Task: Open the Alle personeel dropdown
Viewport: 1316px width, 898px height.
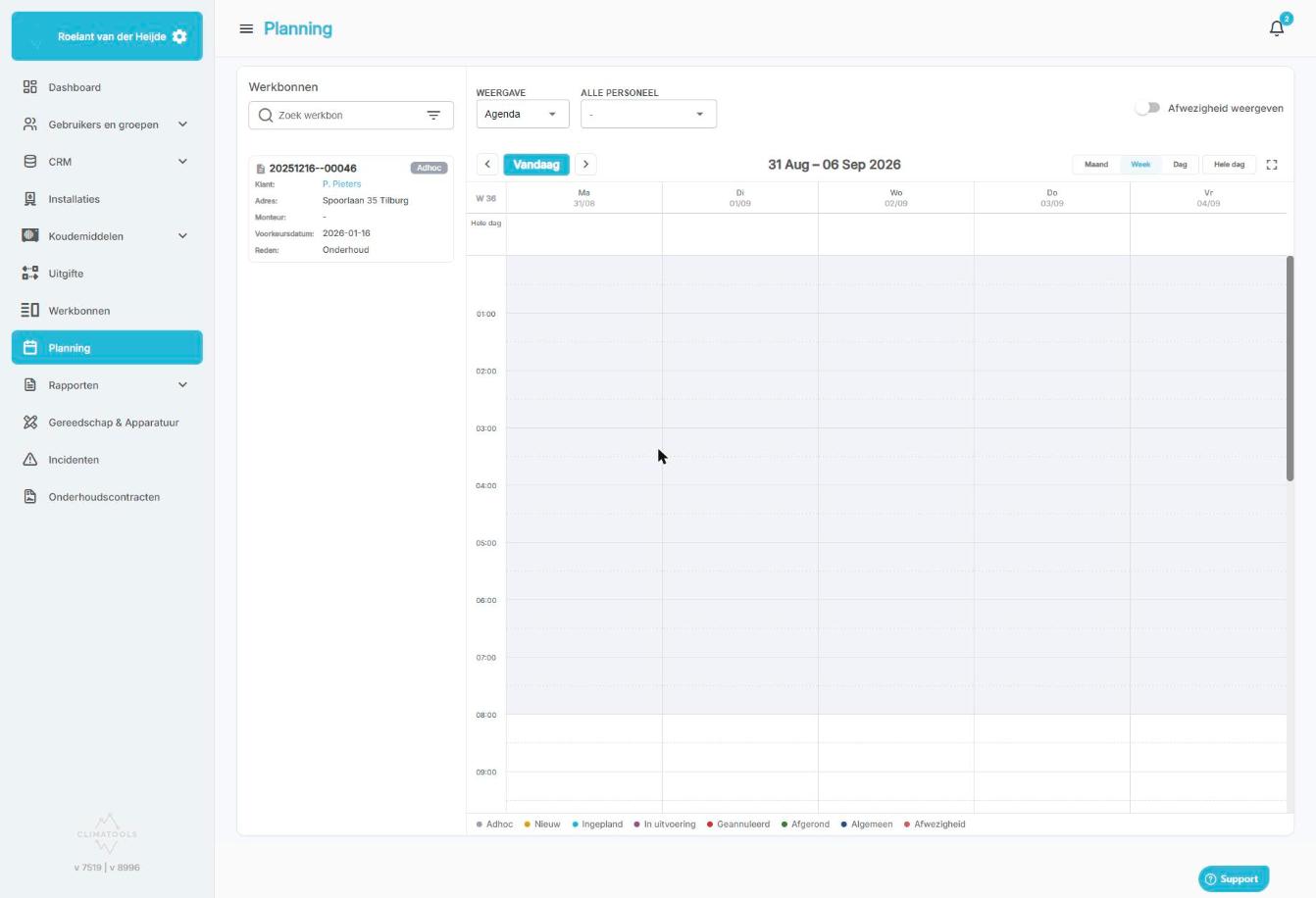Action: click(x=648, y=114)
